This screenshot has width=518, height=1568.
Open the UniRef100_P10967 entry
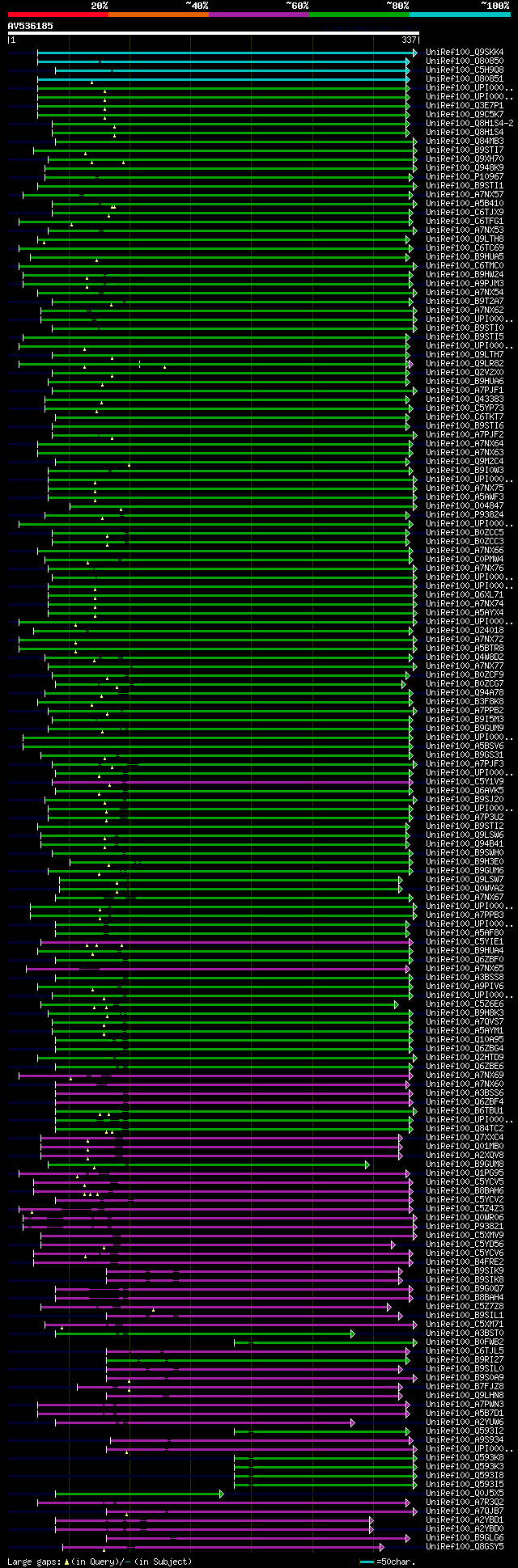465,177
